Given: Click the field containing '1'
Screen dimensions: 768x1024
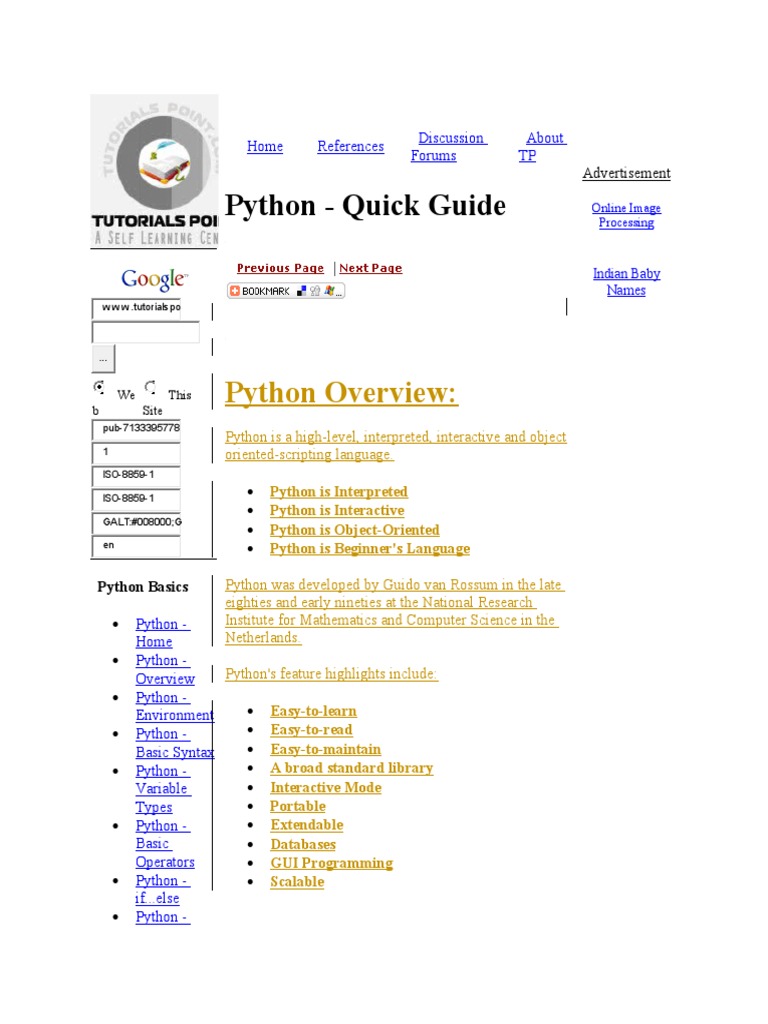Looking at the screenshot, I should (x=136, y=453).
